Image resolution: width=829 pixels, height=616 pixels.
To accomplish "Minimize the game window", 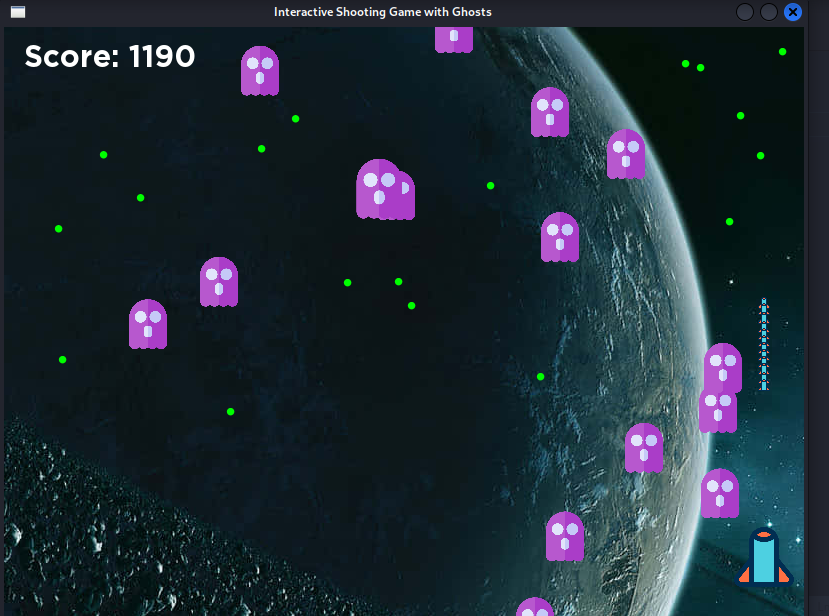I will coord(745,12).
